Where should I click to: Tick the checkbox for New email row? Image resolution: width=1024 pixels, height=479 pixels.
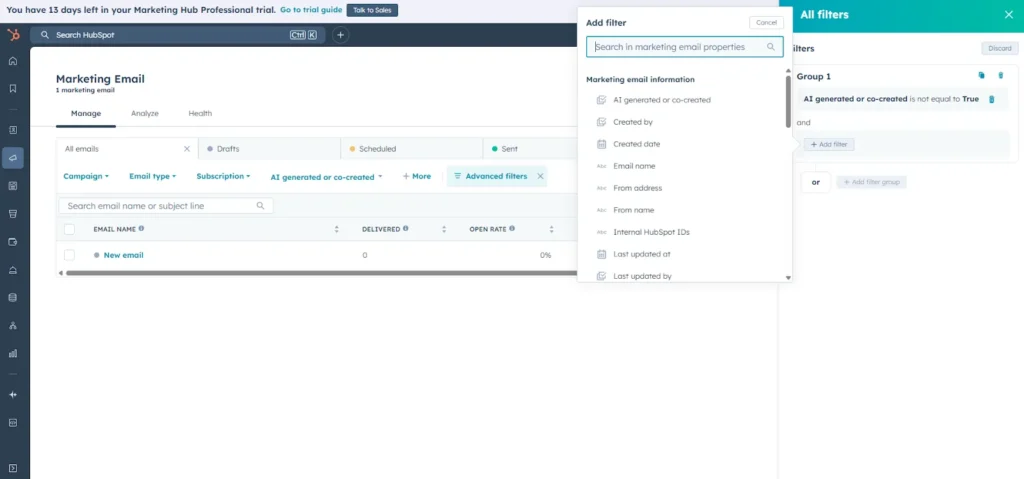69,255
